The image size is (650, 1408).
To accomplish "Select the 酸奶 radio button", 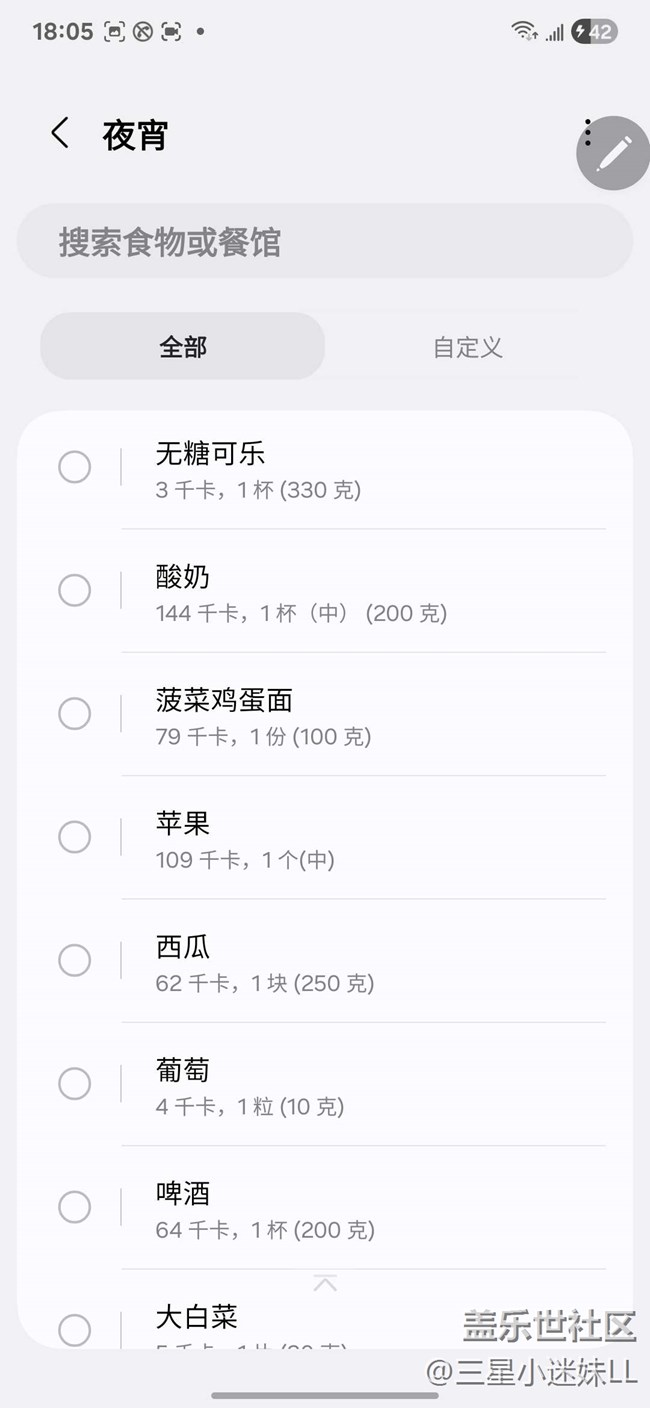I will pyautogui.click(x=75, y=591).
